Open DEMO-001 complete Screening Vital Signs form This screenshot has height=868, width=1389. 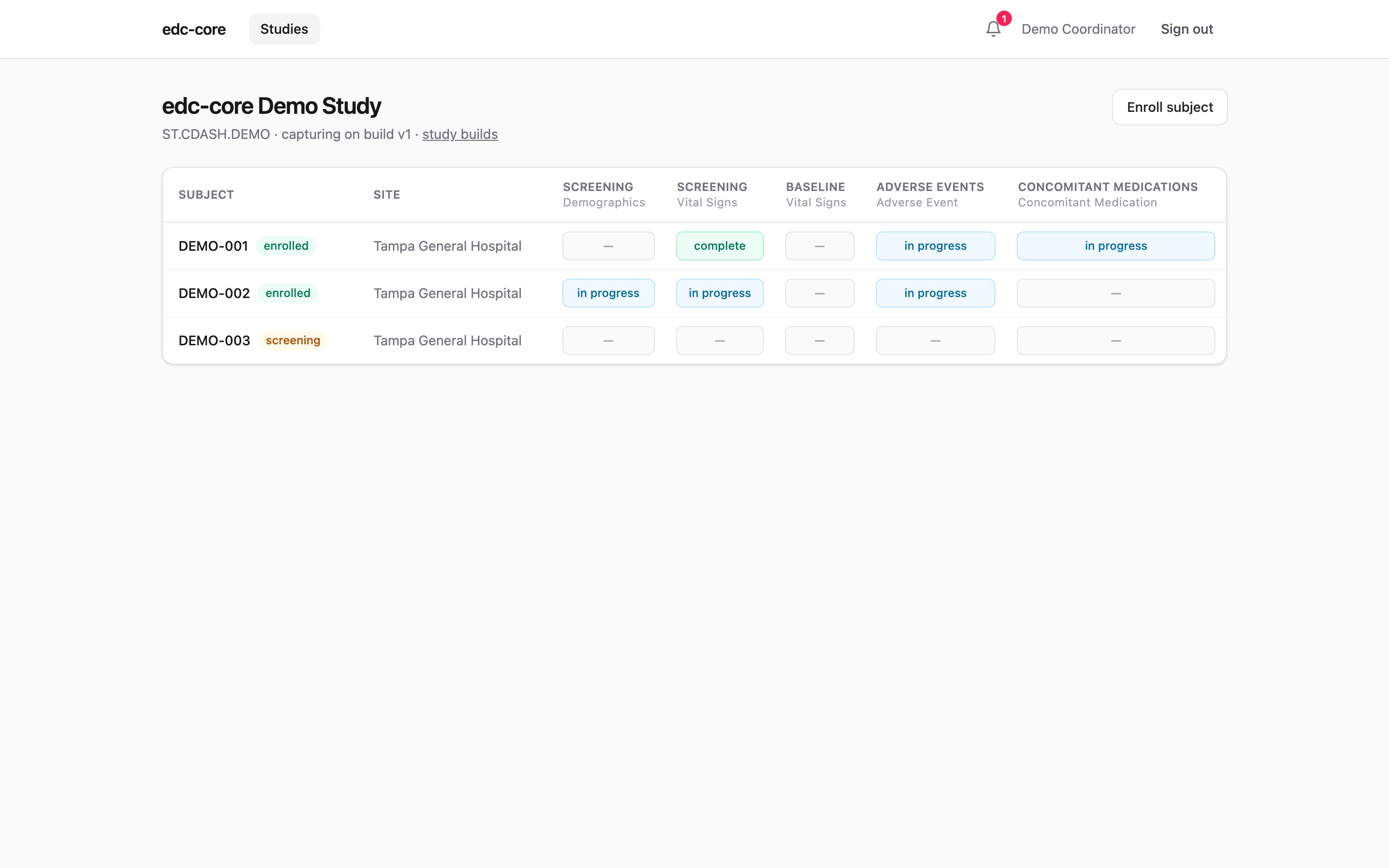click(720, 246)
